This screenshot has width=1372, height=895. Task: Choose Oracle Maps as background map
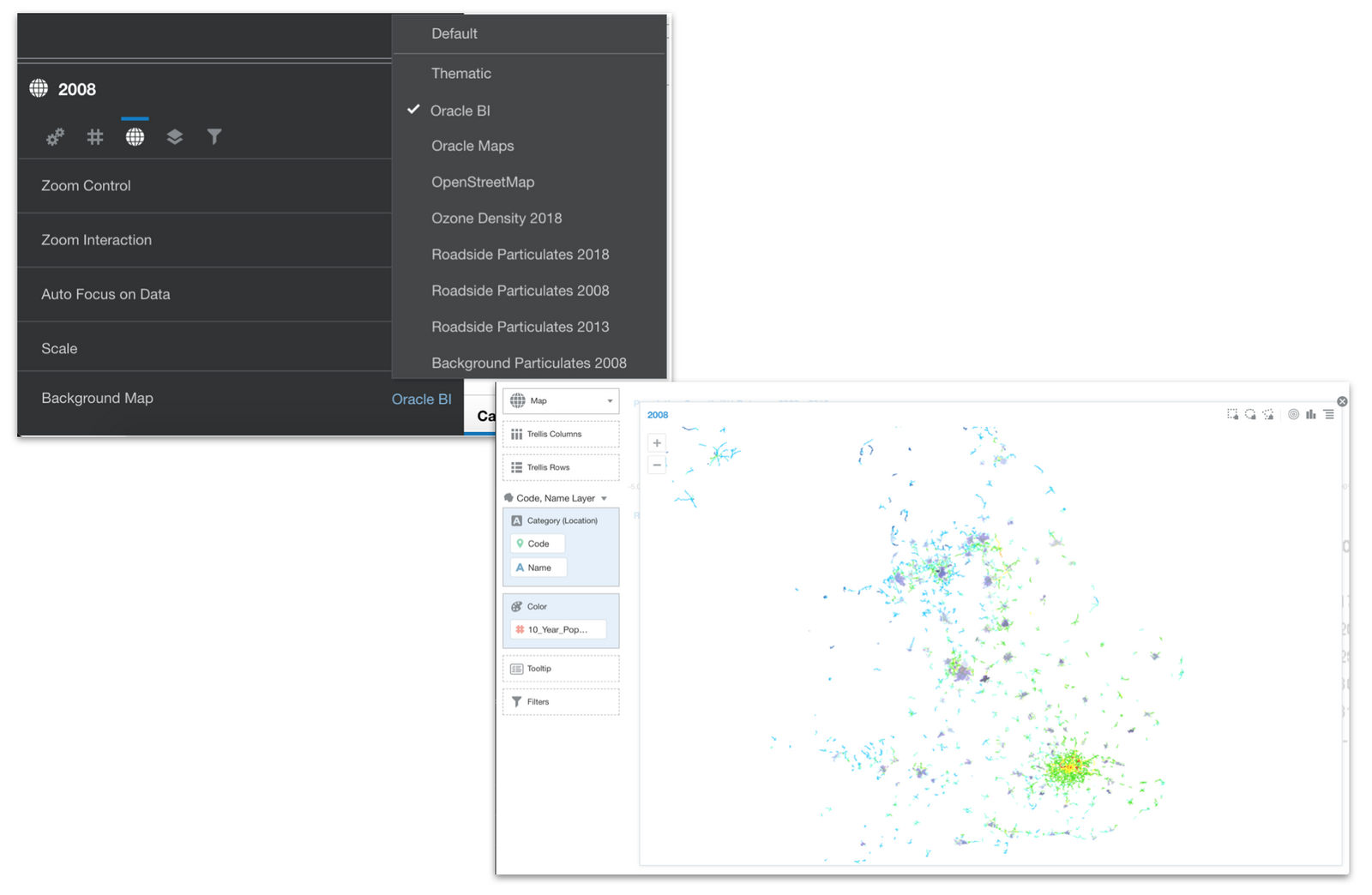(472, 147)
